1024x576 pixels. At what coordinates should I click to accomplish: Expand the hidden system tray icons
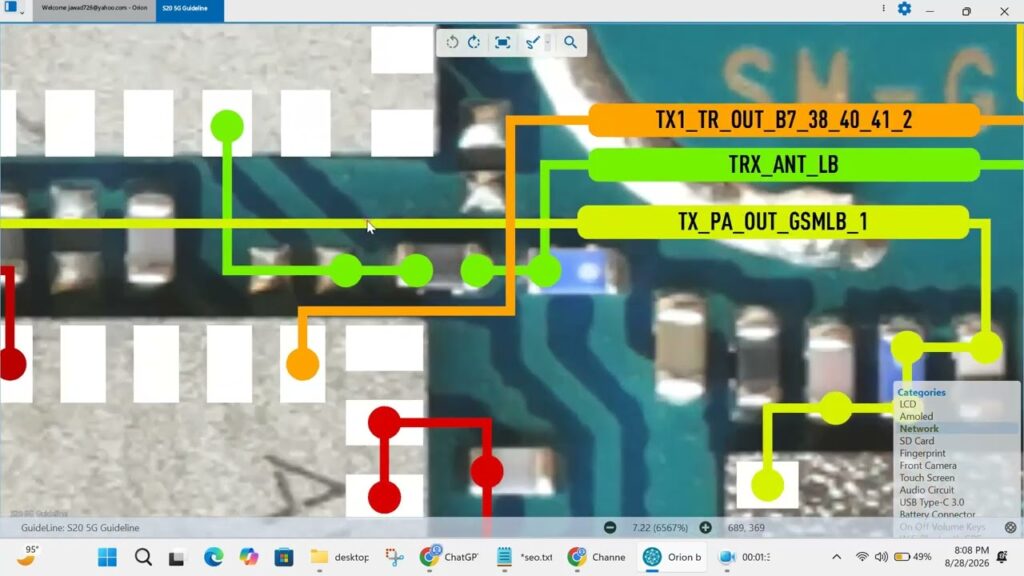[837, 557]
